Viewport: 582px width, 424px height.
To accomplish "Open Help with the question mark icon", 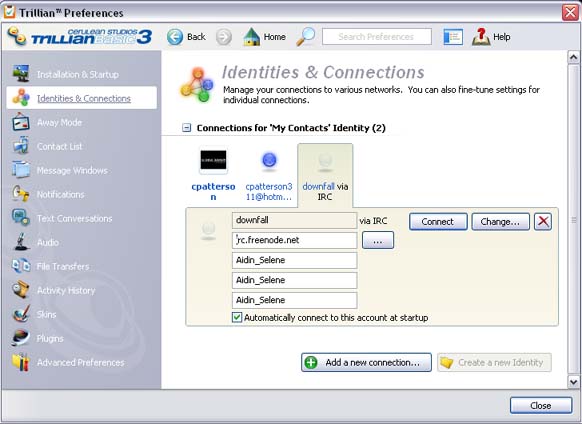I will (x=481, y=37).
